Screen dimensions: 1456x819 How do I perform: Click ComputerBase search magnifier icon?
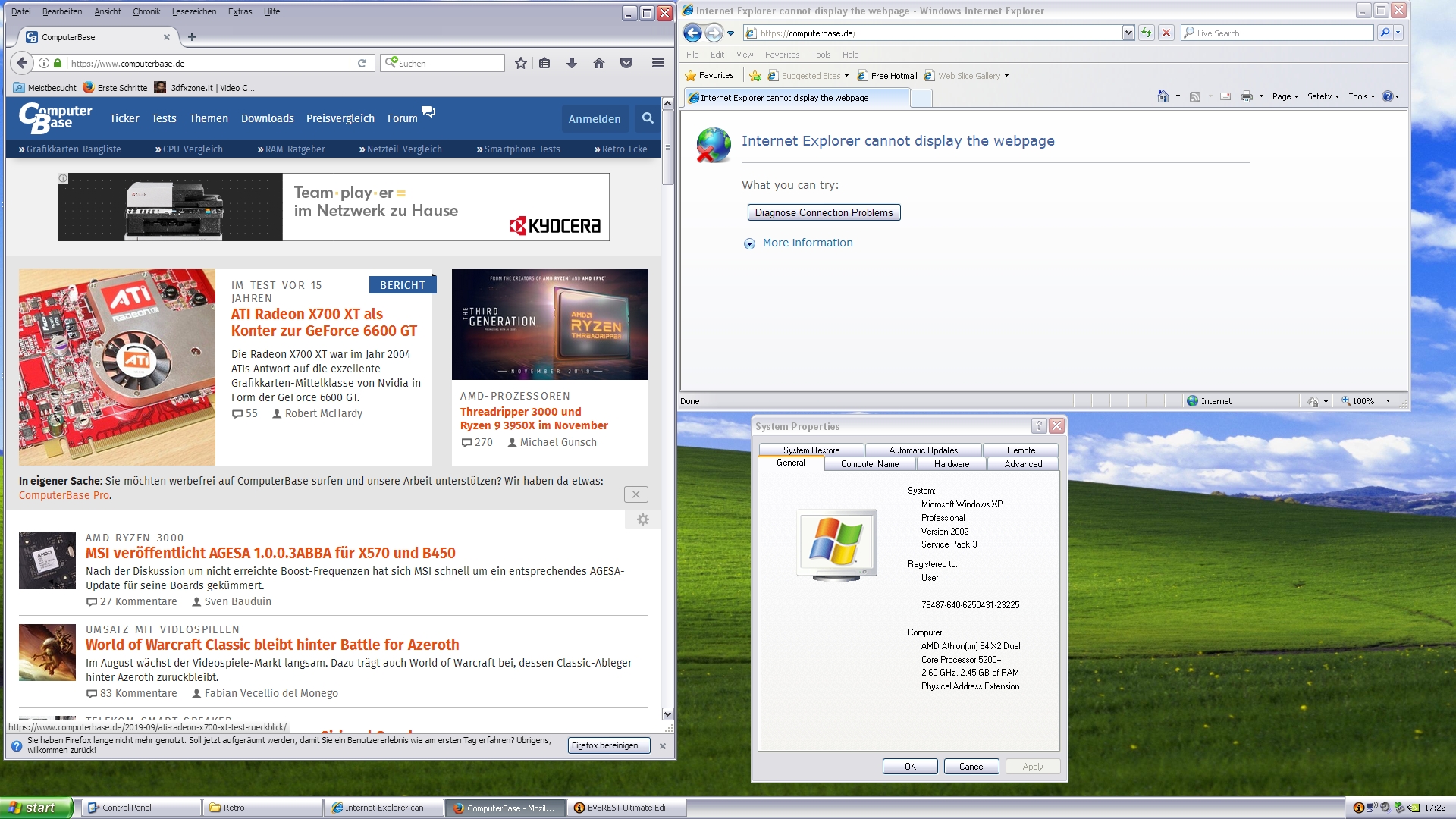pyautogui.click(x=648, y=118)
